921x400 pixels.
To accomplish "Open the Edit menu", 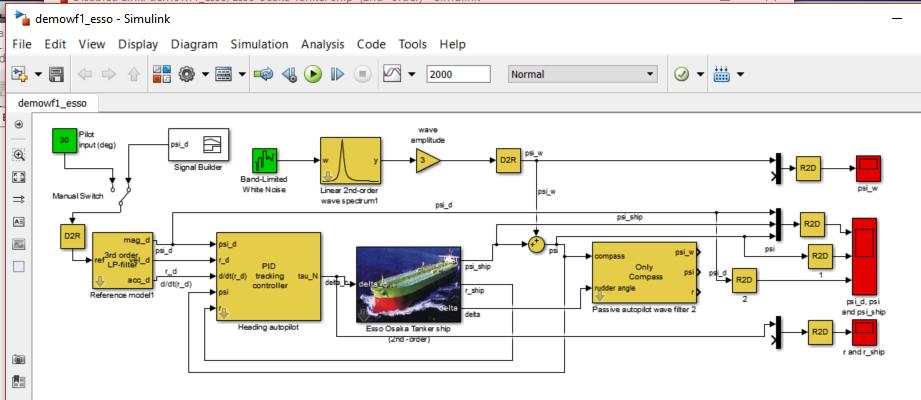I will [x=55, y=44].
